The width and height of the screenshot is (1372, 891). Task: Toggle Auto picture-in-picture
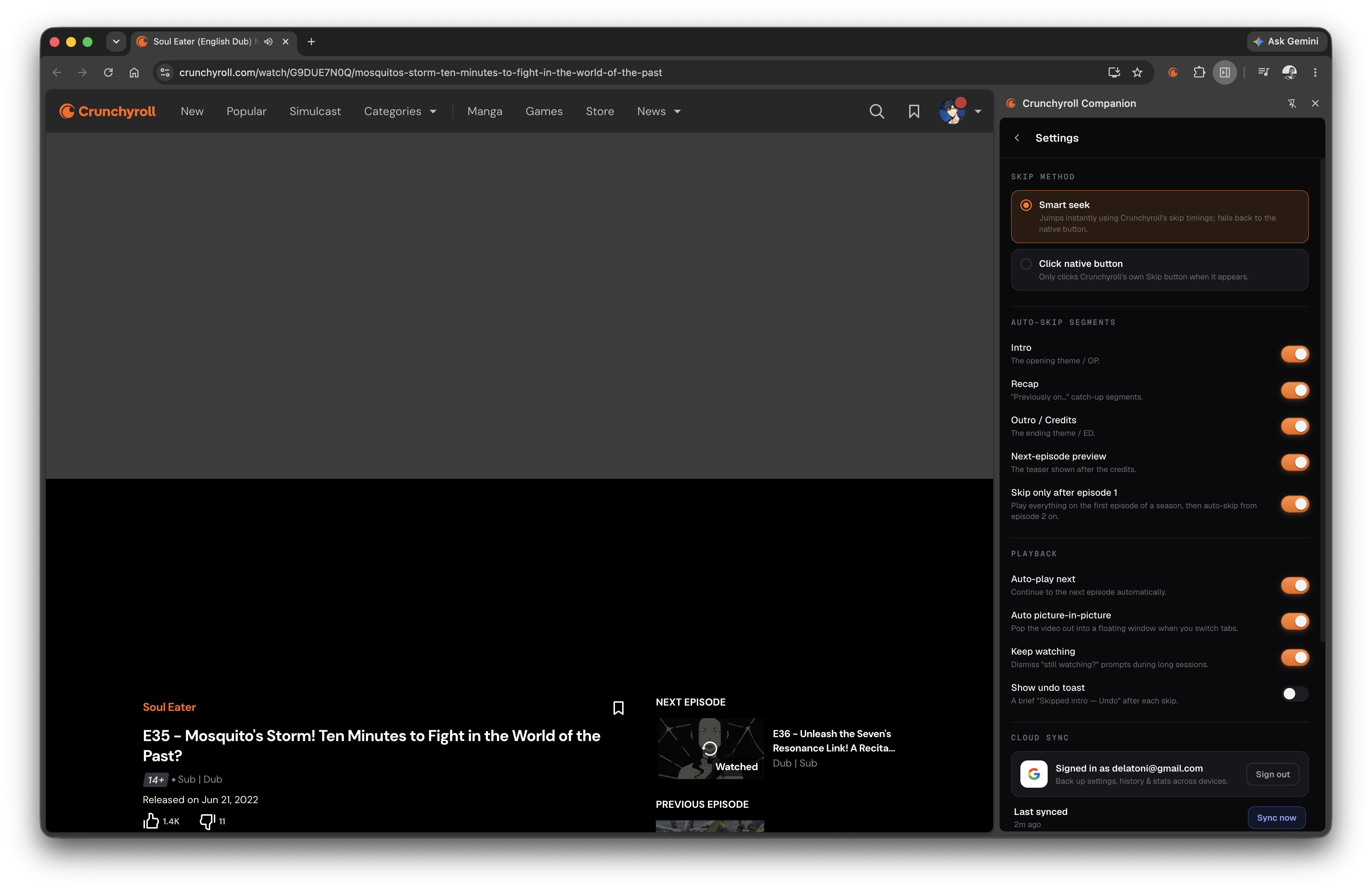[x=1295, y=621]
